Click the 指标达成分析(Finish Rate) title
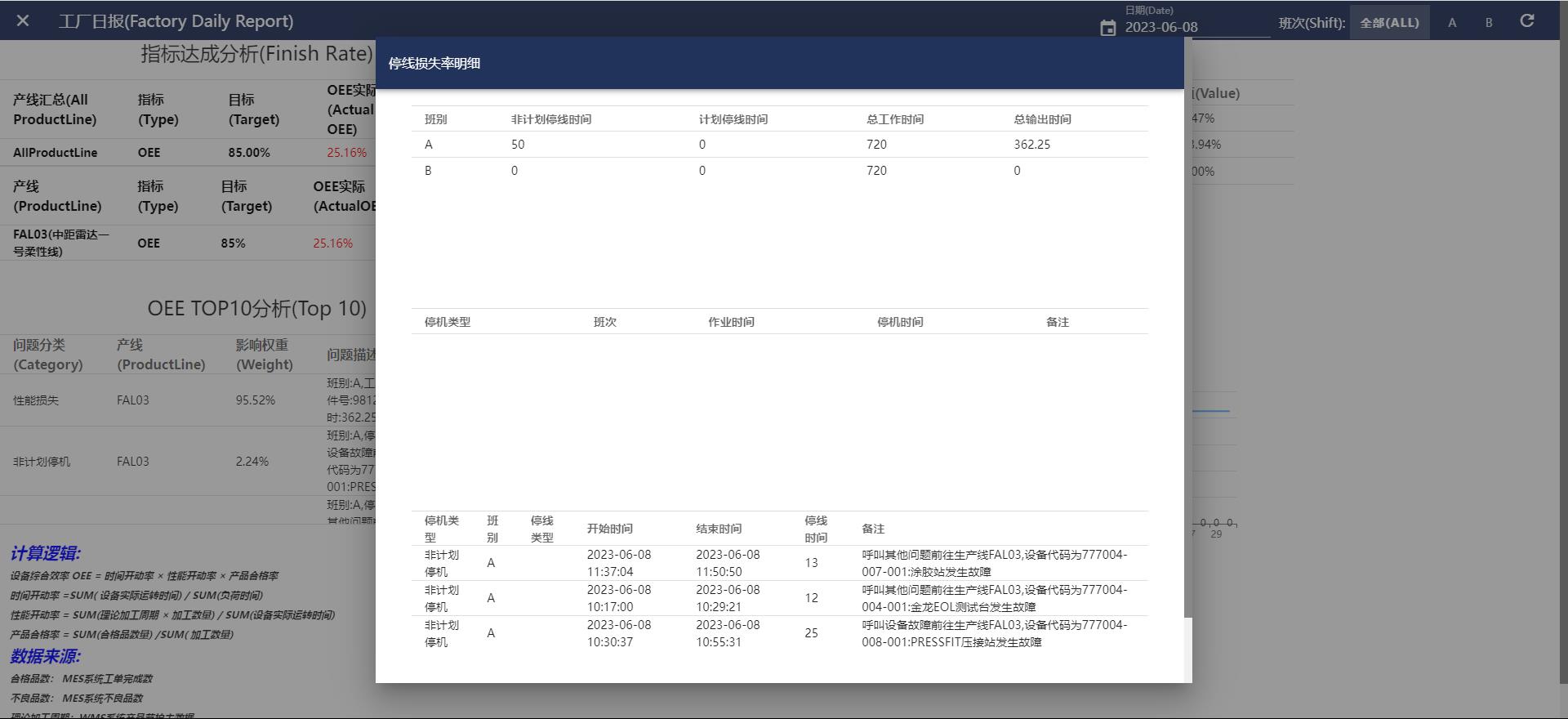Screen dimensions: 1568x719 [x=256, y=54]
